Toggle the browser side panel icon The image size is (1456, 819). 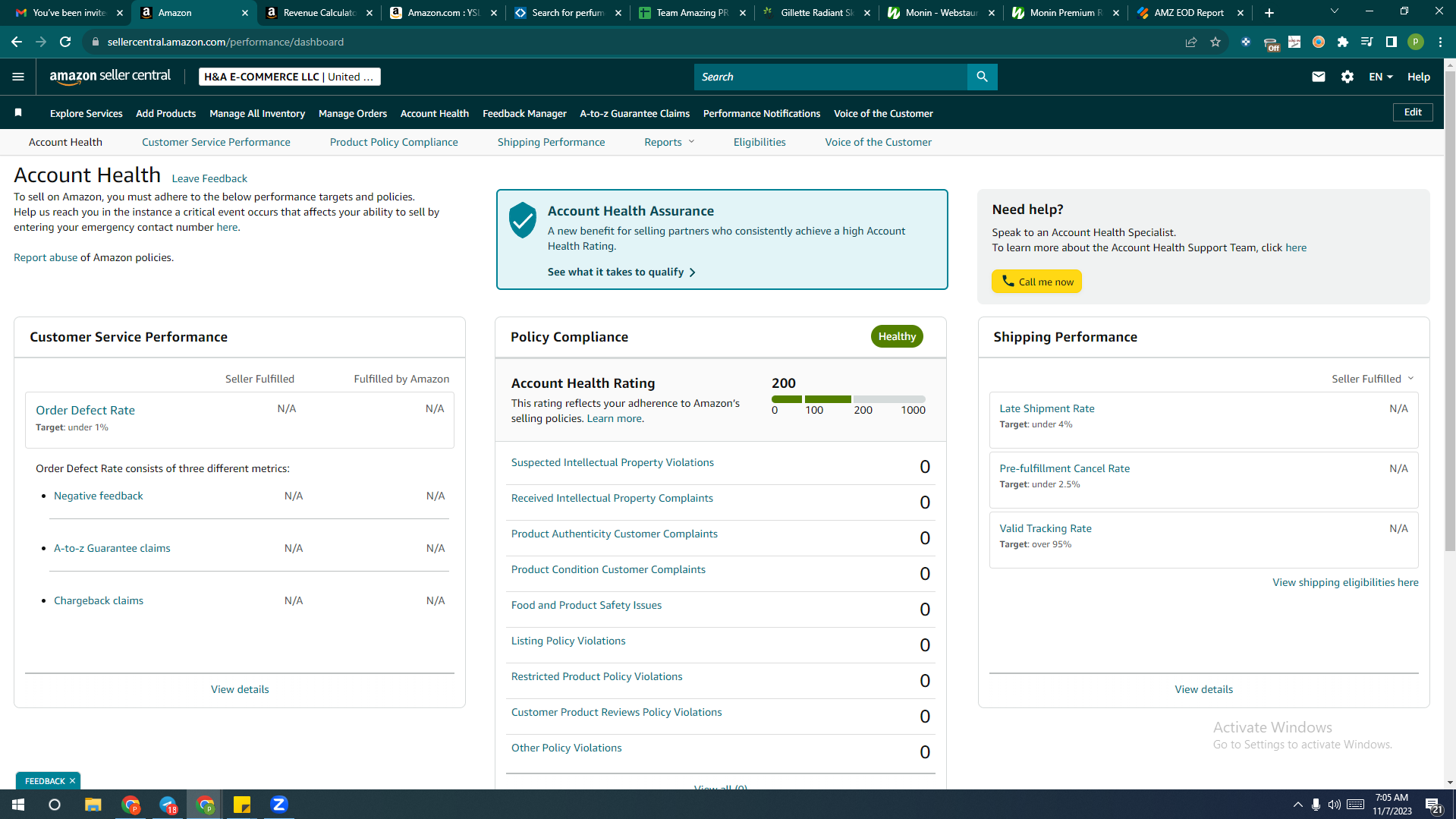point(1392,42)
